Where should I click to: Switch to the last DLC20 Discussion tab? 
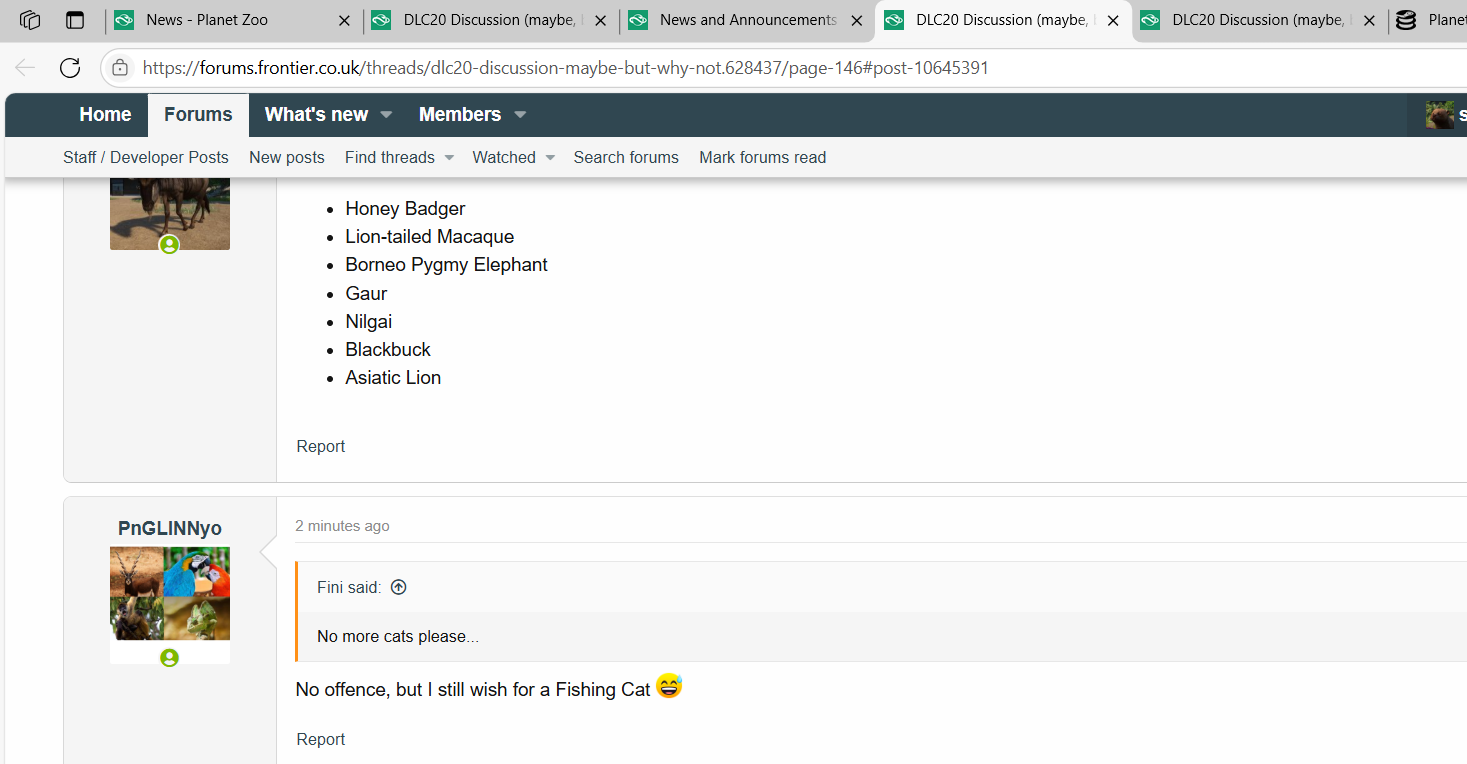point(1260,20)
